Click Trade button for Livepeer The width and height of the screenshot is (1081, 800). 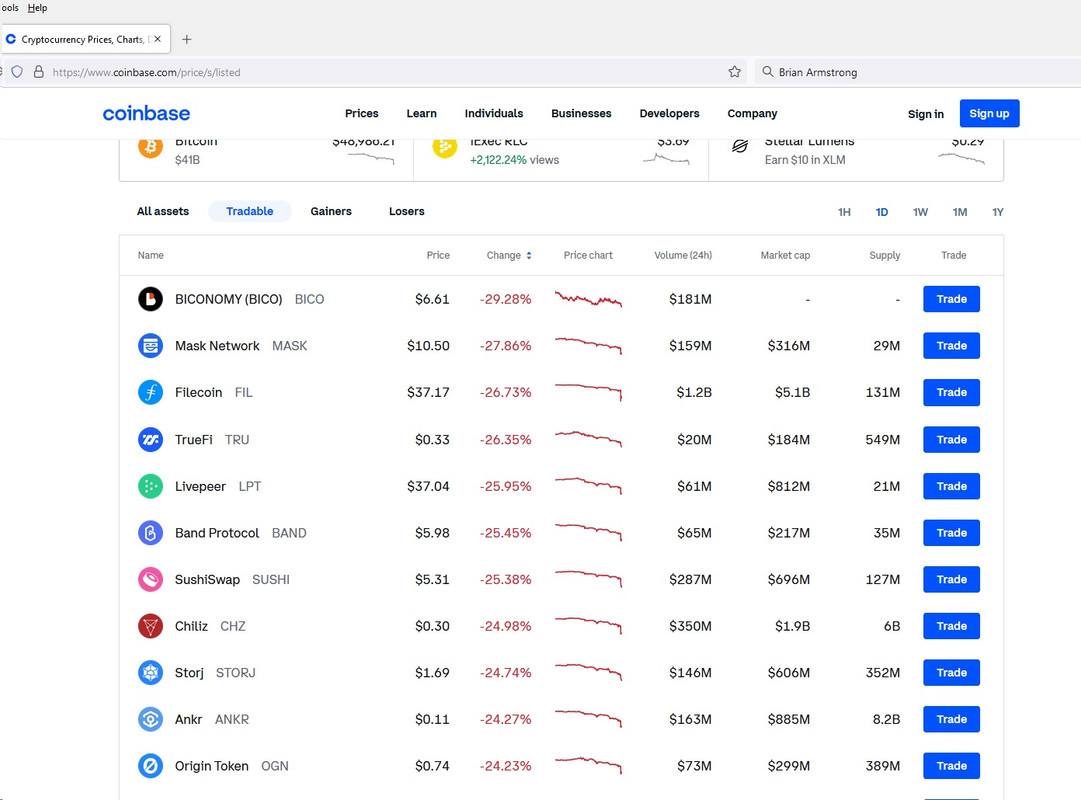pos(951,486)
